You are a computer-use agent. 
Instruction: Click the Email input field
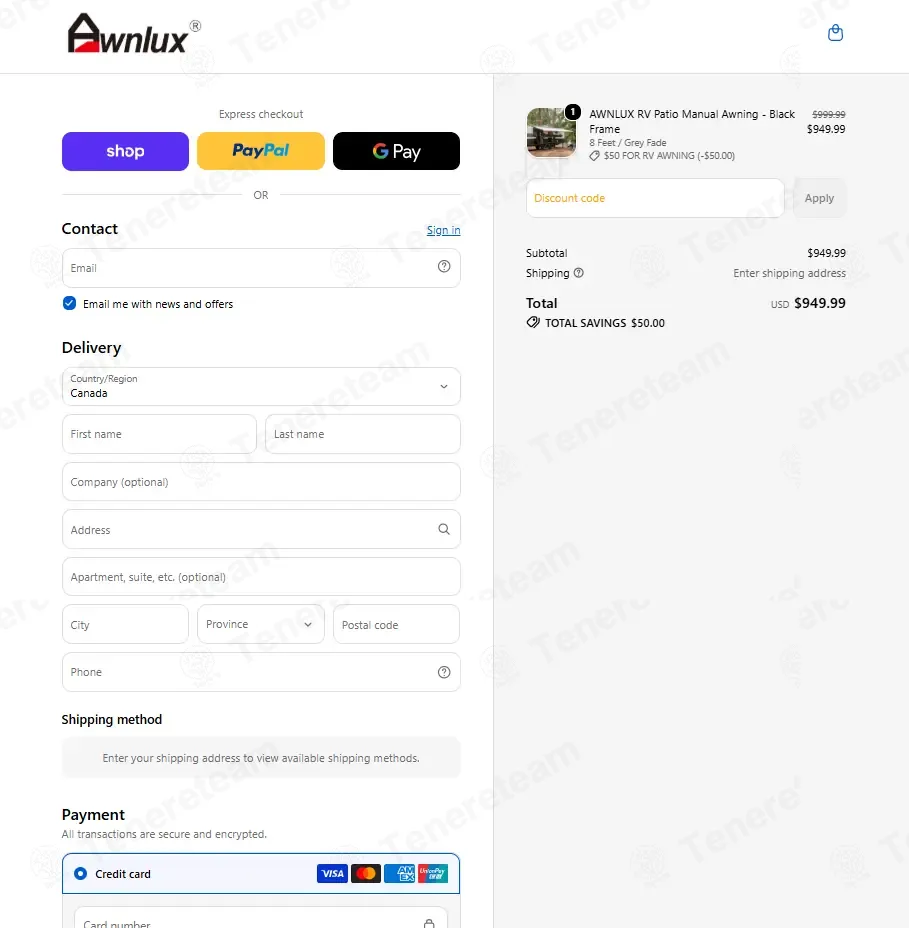261,268
